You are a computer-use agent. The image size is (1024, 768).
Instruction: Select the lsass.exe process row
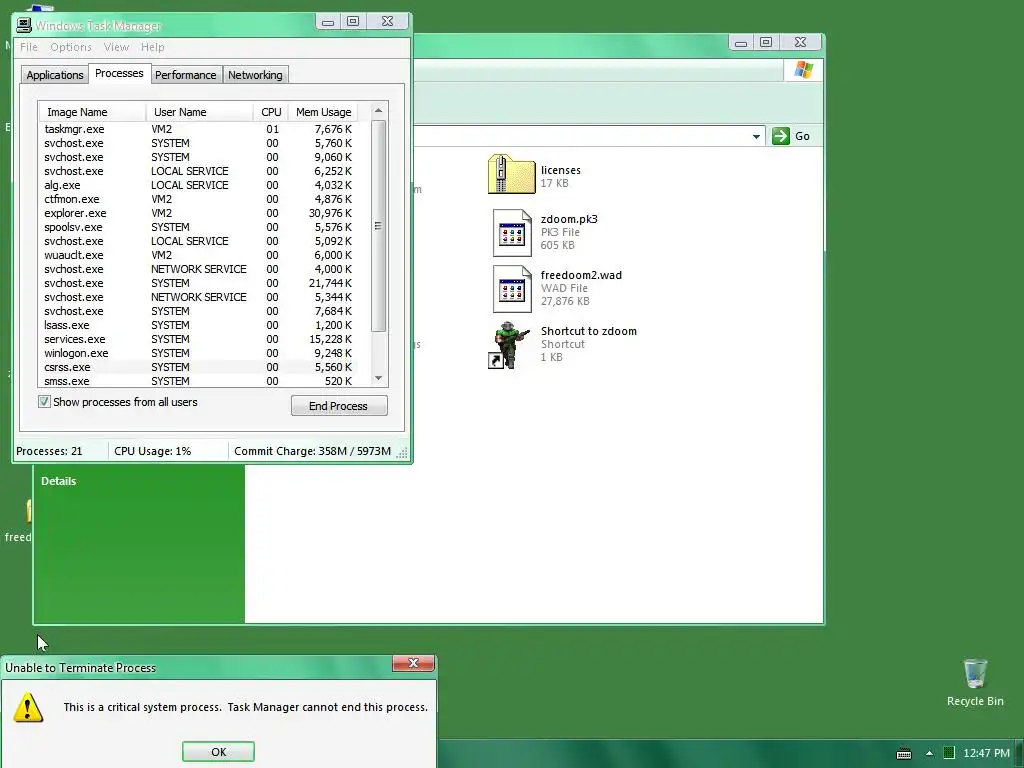point(199,325)
